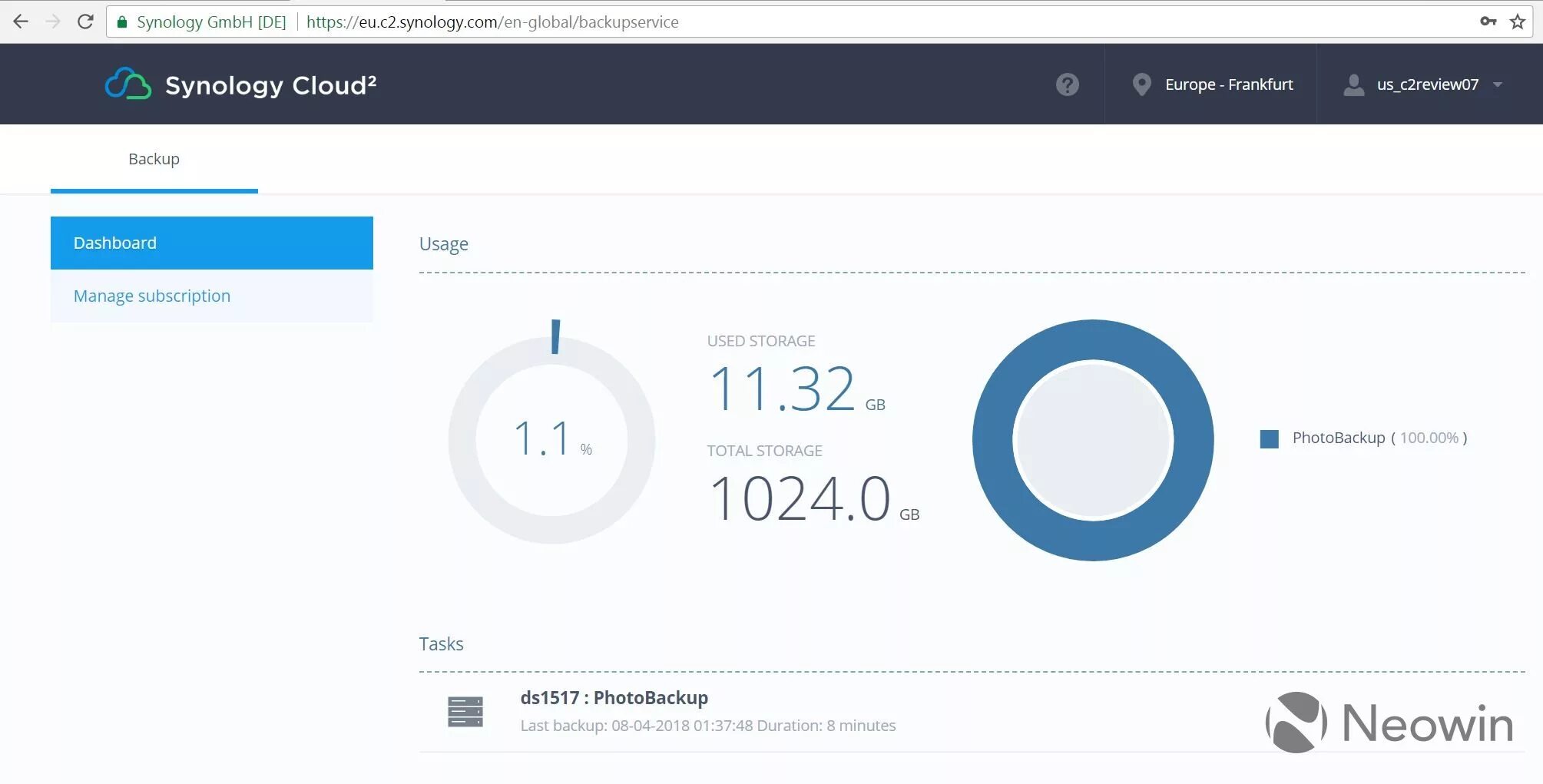Viewport: 1543px width, 784px height.
Task: Open Manage subscription in the sidebar
Action: [x=212, y=296]
